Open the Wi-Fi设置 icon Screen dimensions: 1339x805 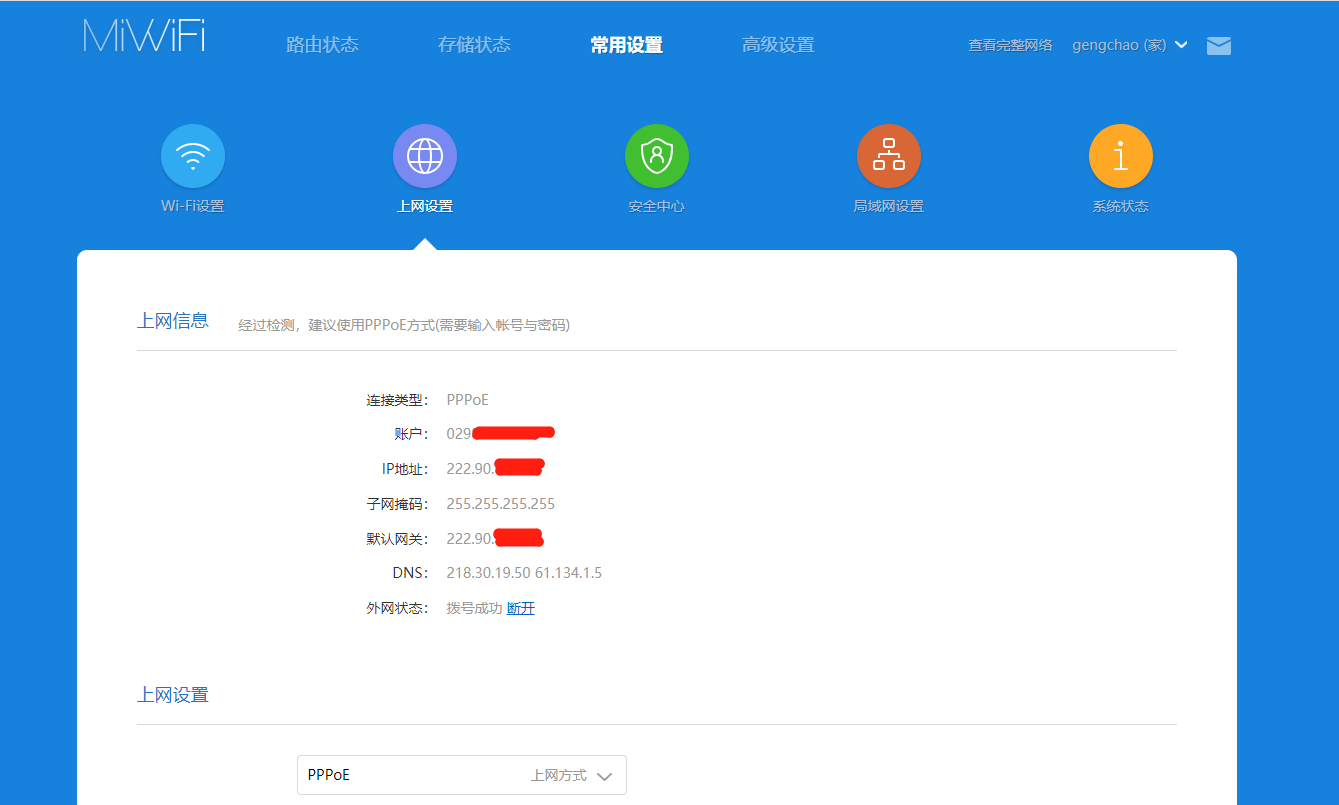[x=192, y=156]
